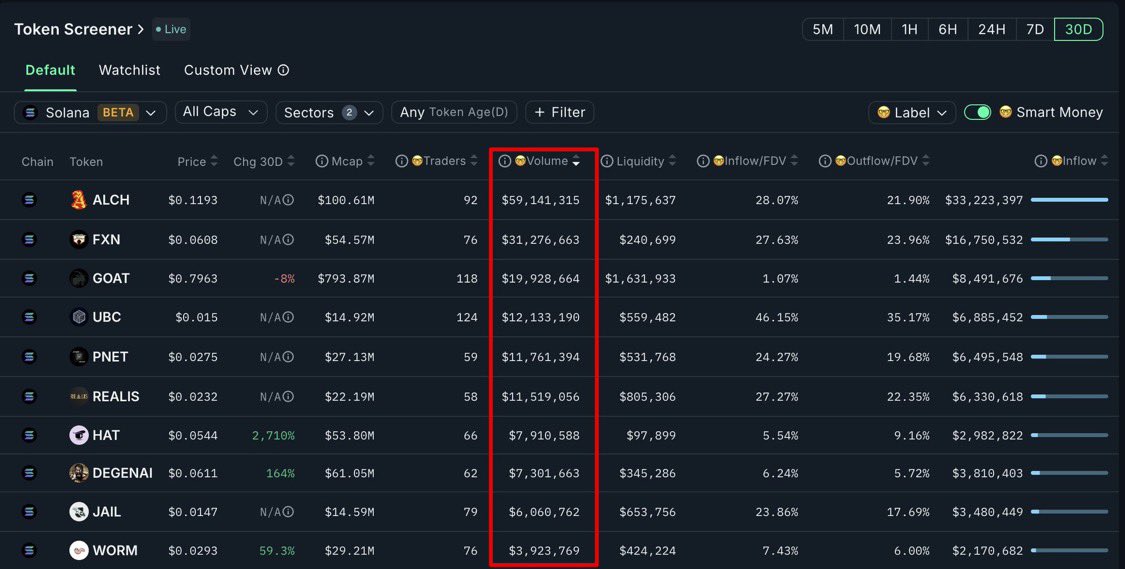
Task: Click the Any Token Age(D) field
Action: (x=454, y=113)
